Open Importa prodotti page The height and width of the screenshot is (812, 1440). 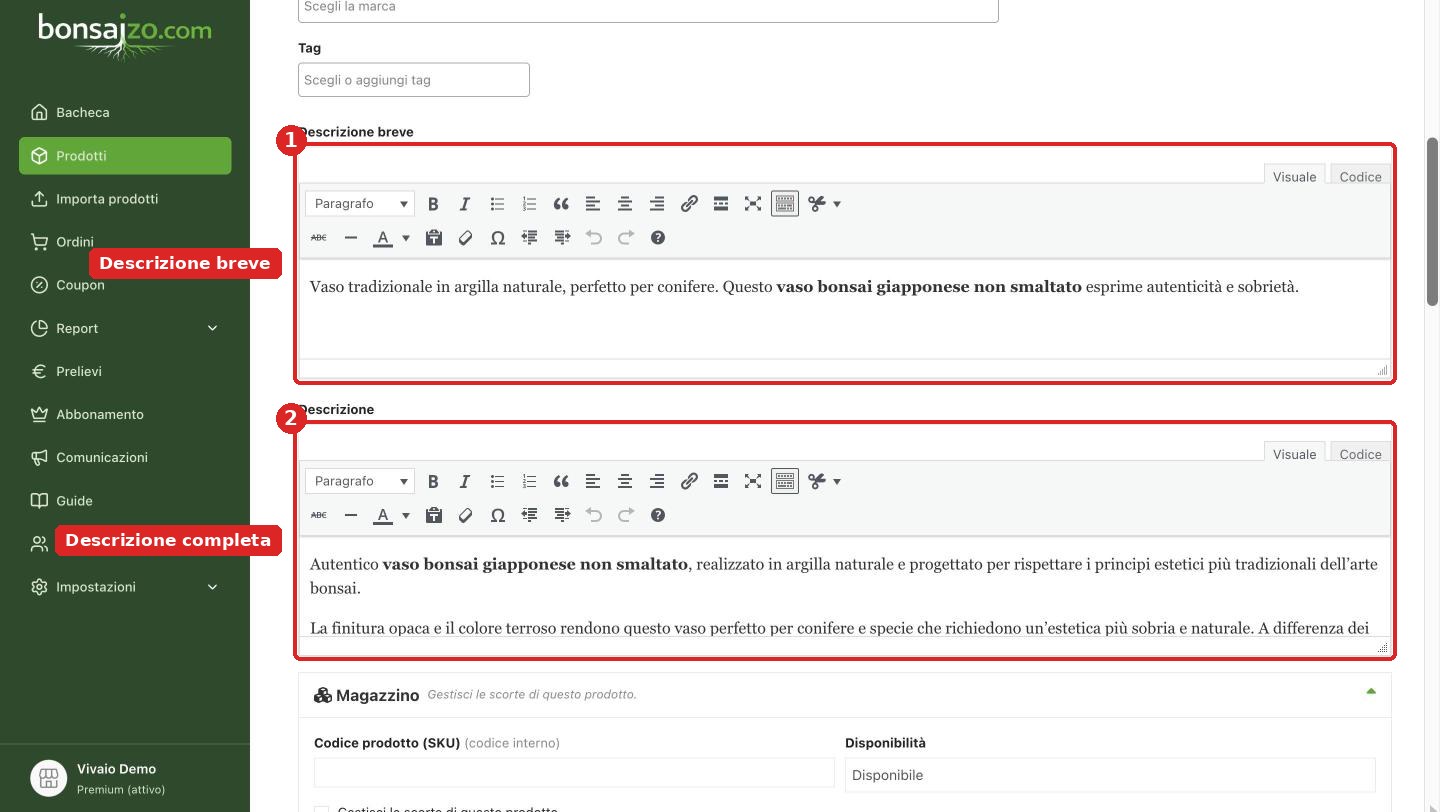(x=125, y=199)
